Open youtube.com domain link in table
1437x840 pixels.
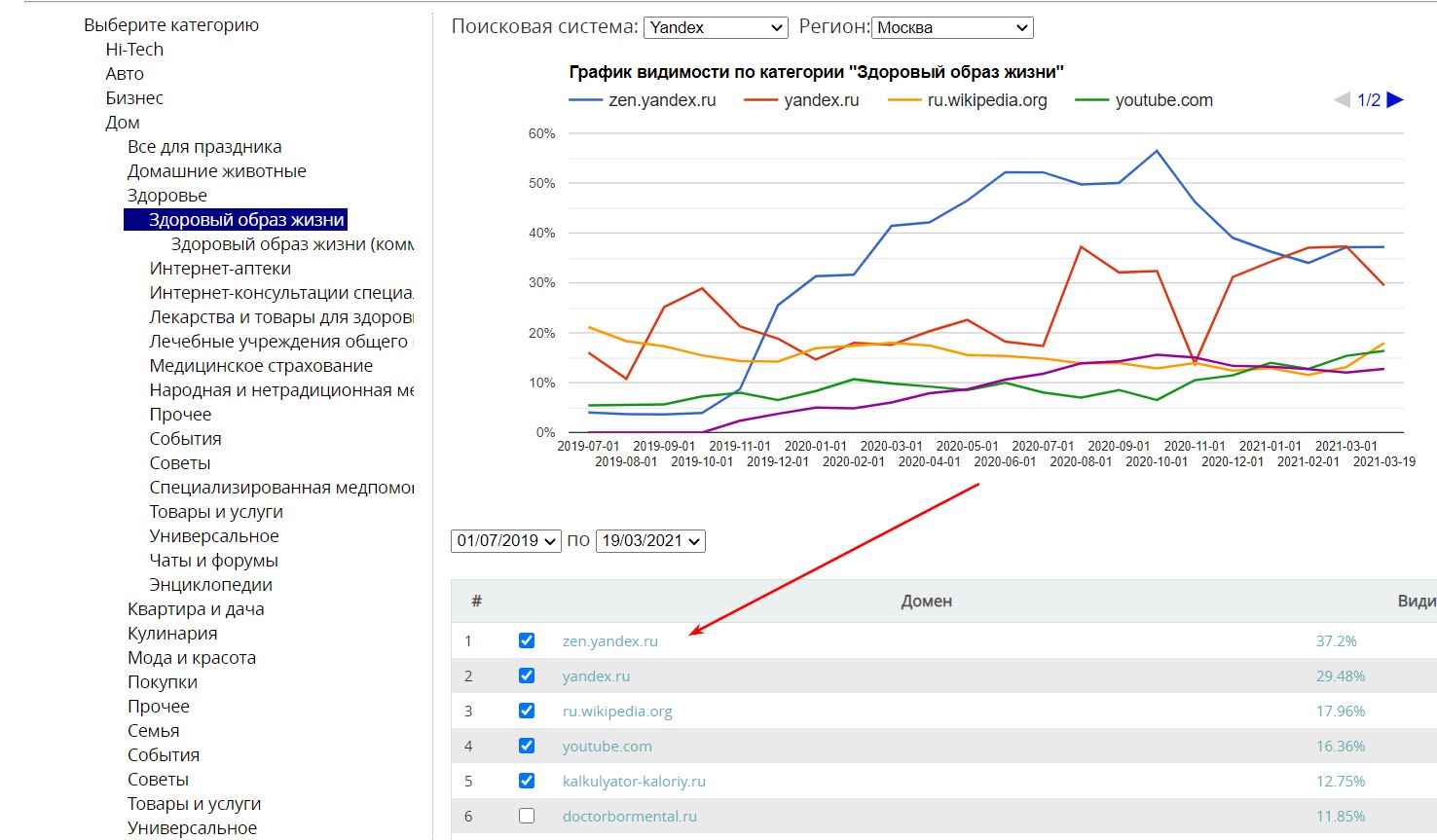(608, 746)
